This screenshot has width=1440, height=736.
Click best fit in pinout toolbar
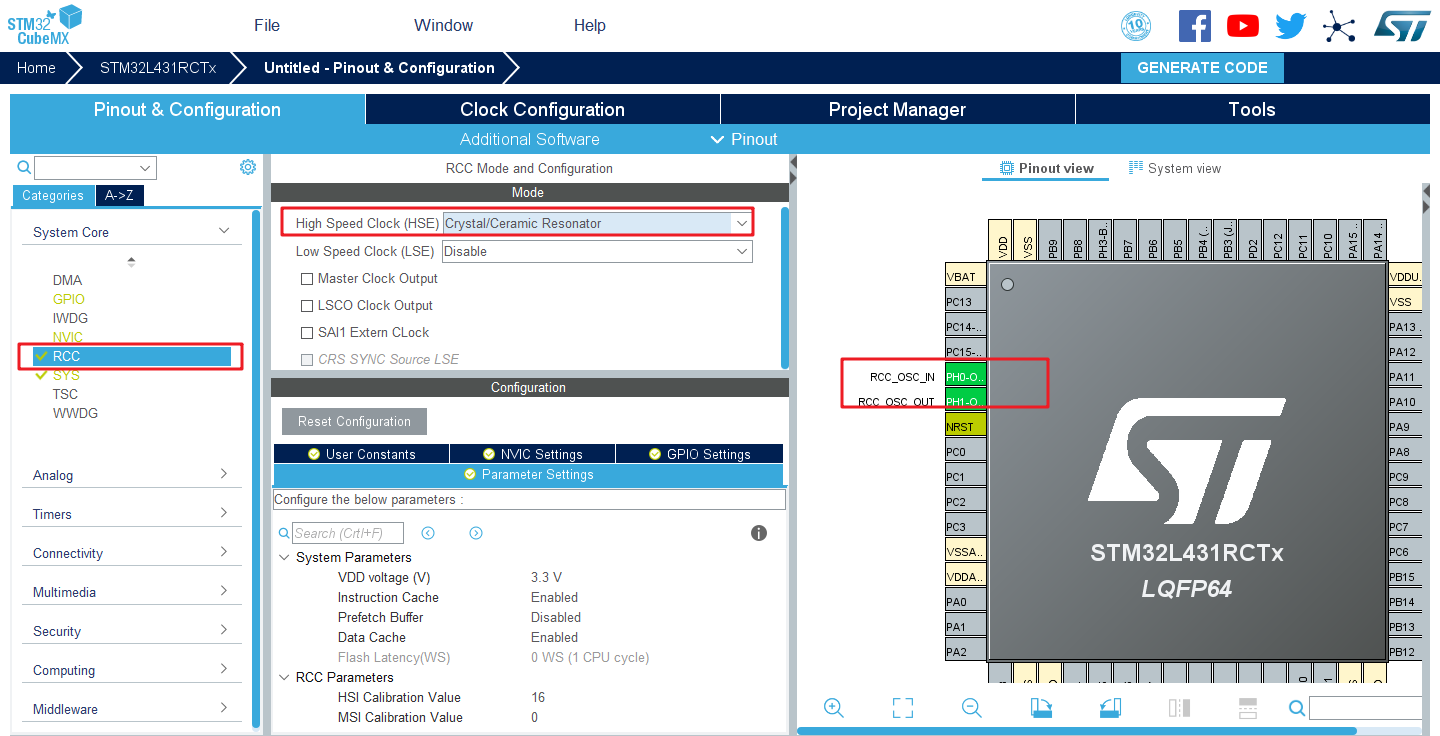click(902, 708)
